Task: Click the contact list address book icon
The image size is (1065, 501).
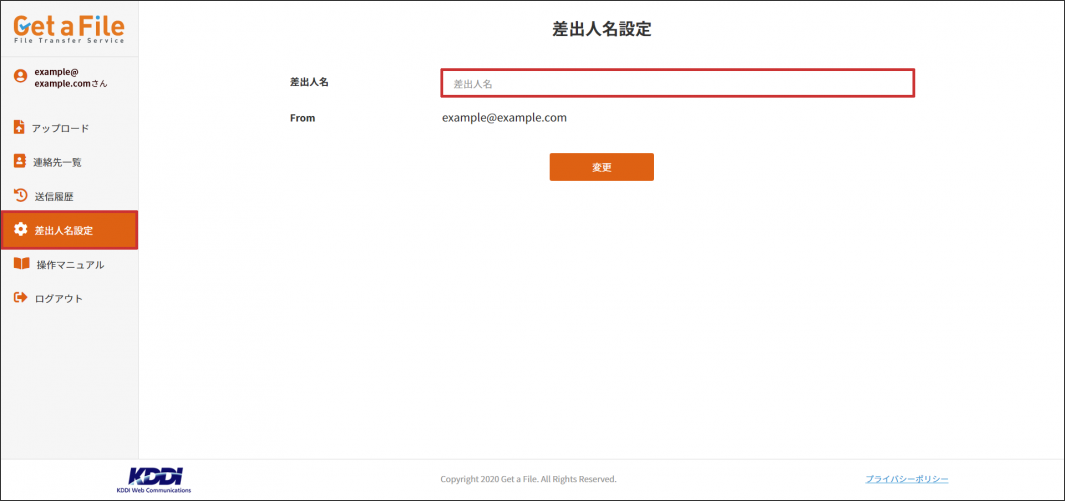Action: tap(20, 161)
